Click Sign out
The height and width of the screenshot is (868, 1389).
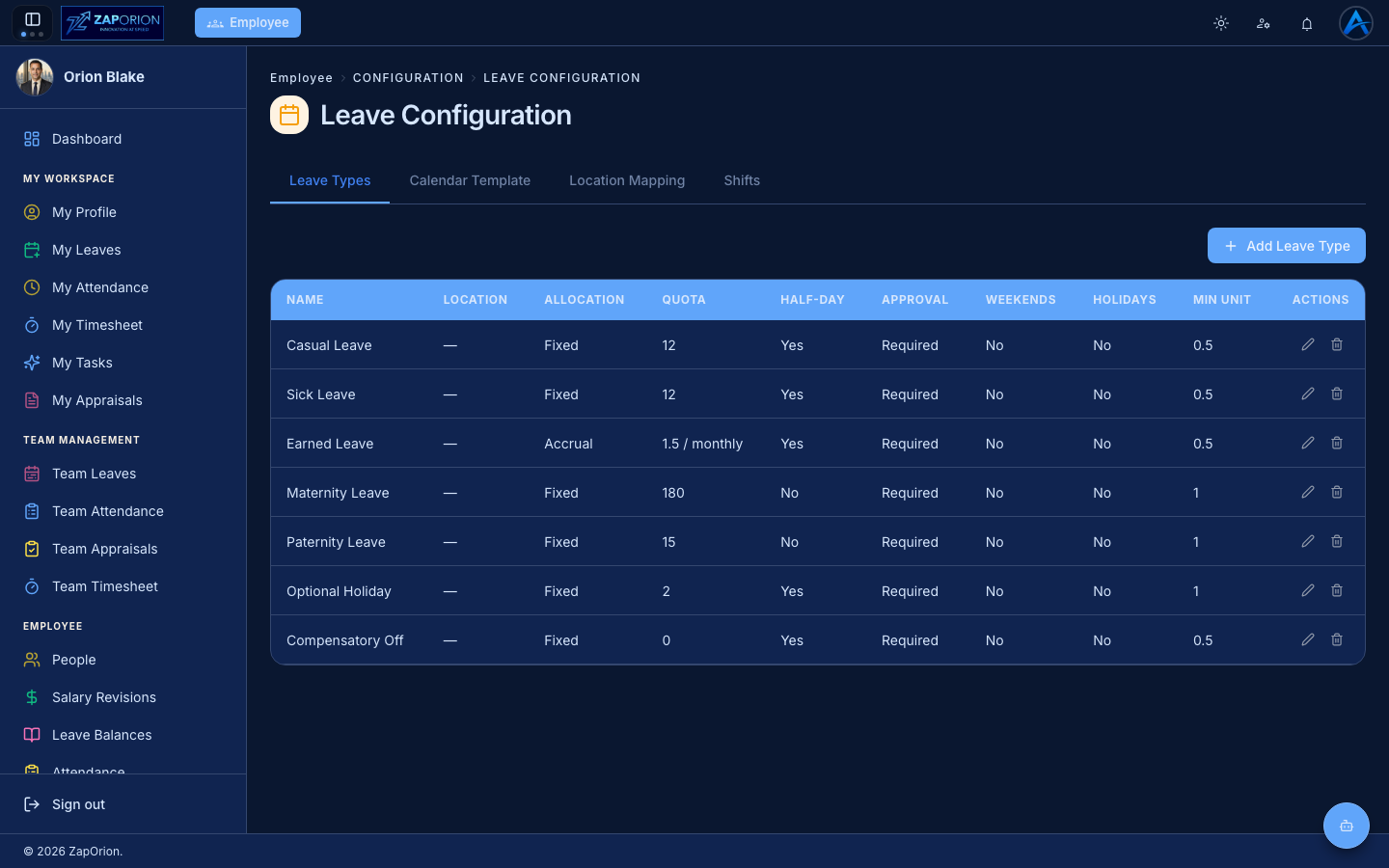[x=123, y=804]
